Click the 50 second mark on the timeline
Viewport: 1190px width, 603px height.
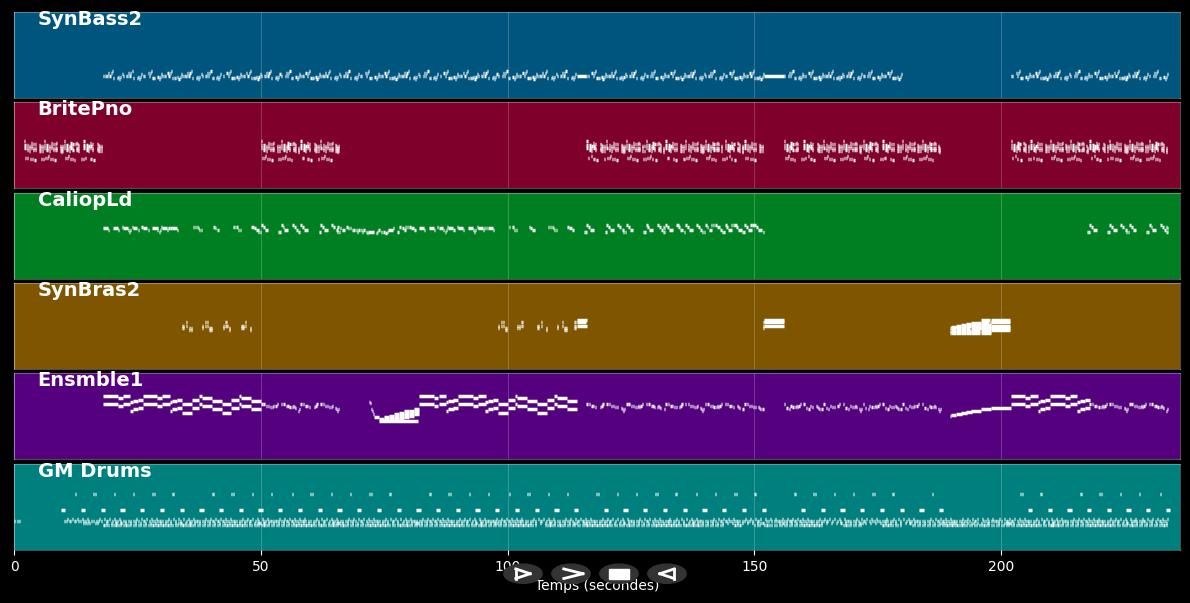(x=260, y=565)
